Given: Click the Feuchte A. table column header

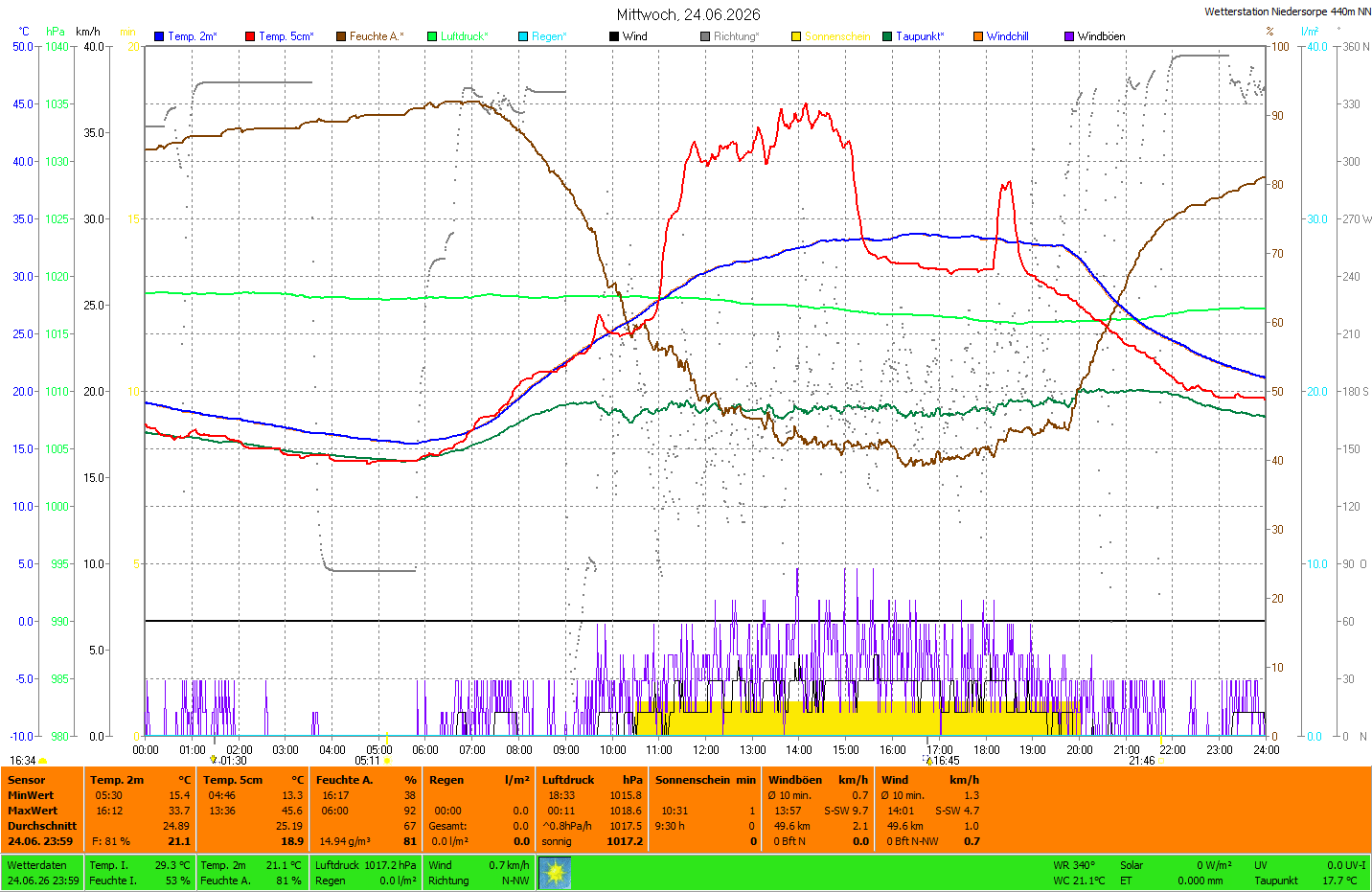Looking at the screenshot, I should [345, 780].
